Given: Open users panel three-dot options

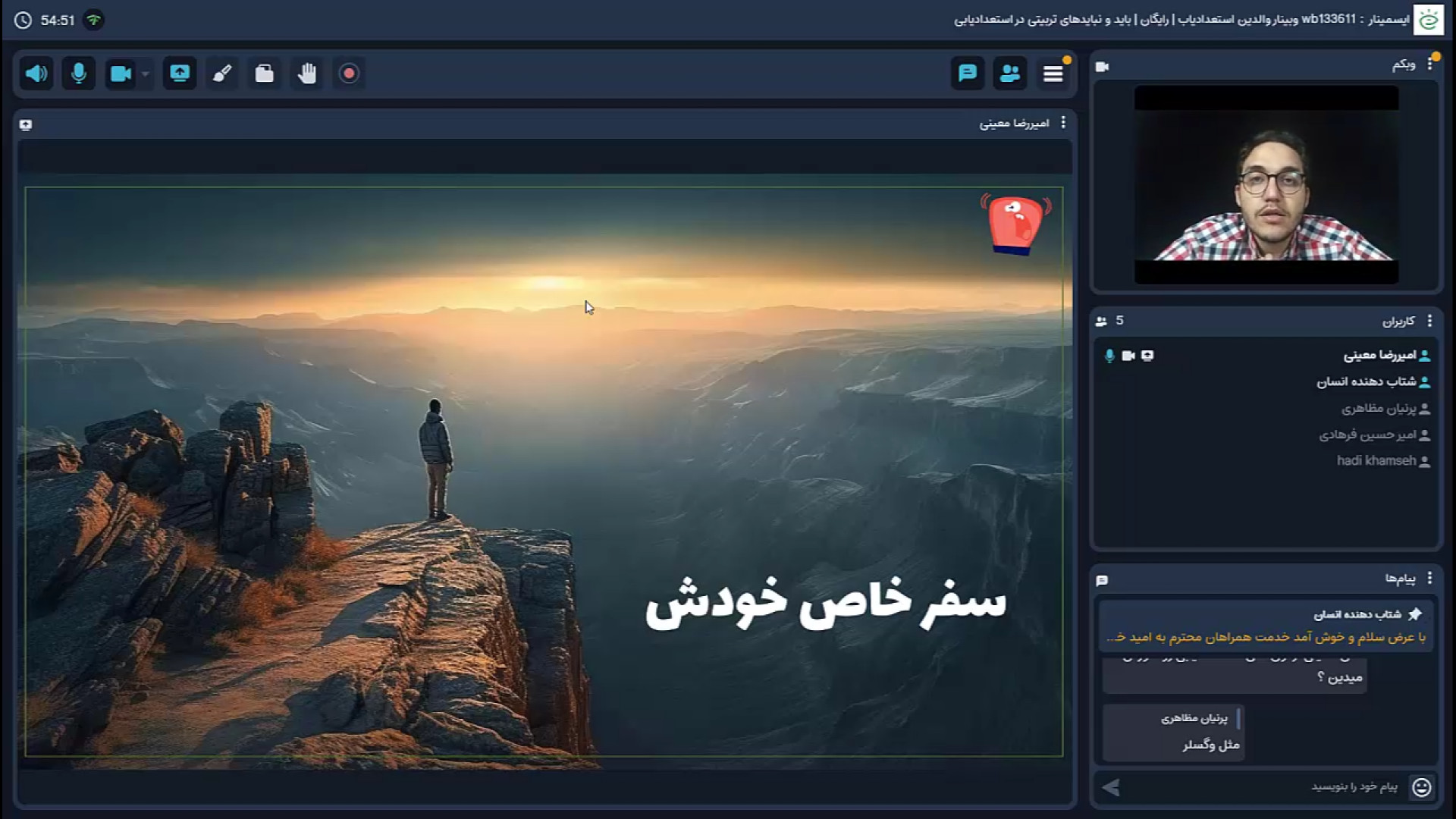Looking at the screenshot, I should [1429, 321].
